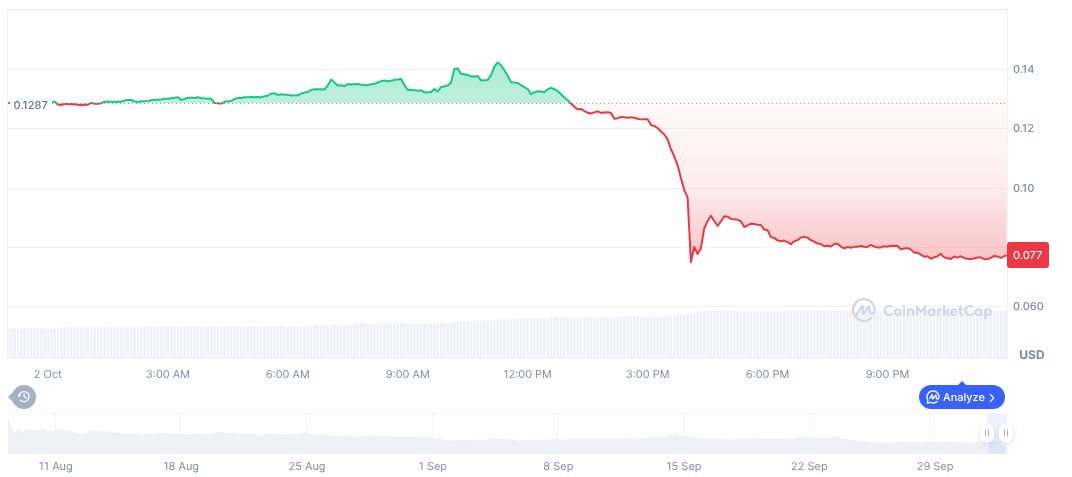
Task: Click the 0.060 price axis label
Action: click(x=1025, y=306)
